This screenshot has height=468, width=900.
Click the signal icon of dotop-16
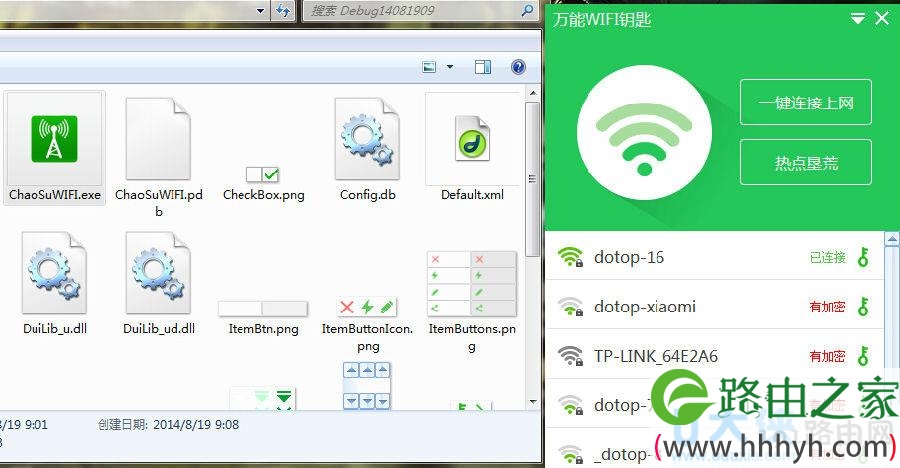click(x=571, y=257)
